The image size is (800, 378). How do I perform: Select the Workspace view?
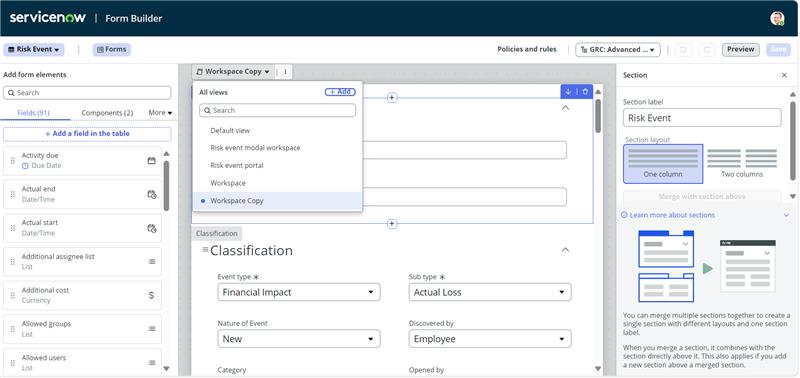pos(278,183)
